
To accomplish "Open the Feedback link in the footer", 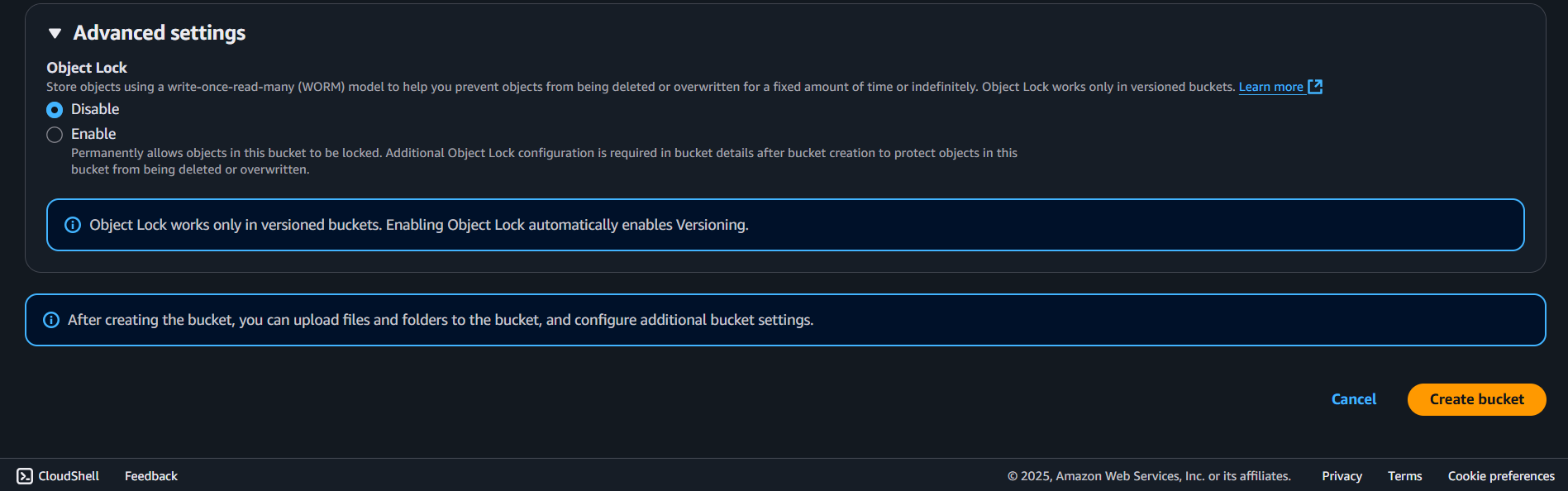I will tap(151, 476).
